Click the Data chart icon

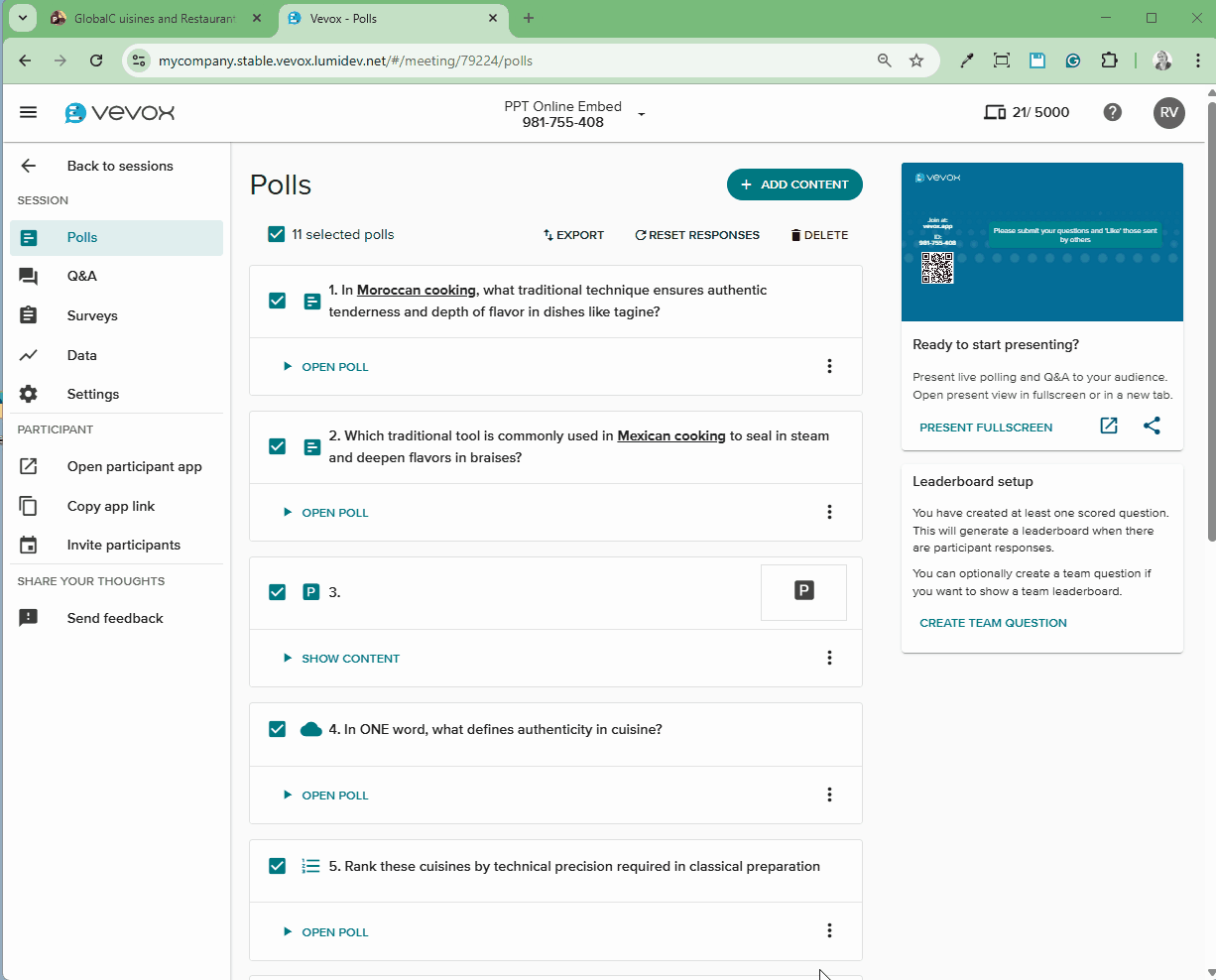29,354
